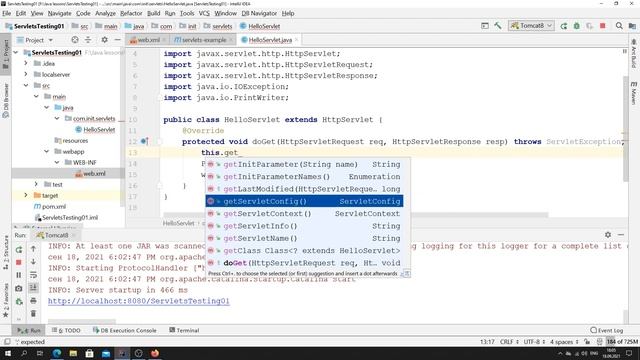Open Firefox from the taskbar

(x=155, y=353)
